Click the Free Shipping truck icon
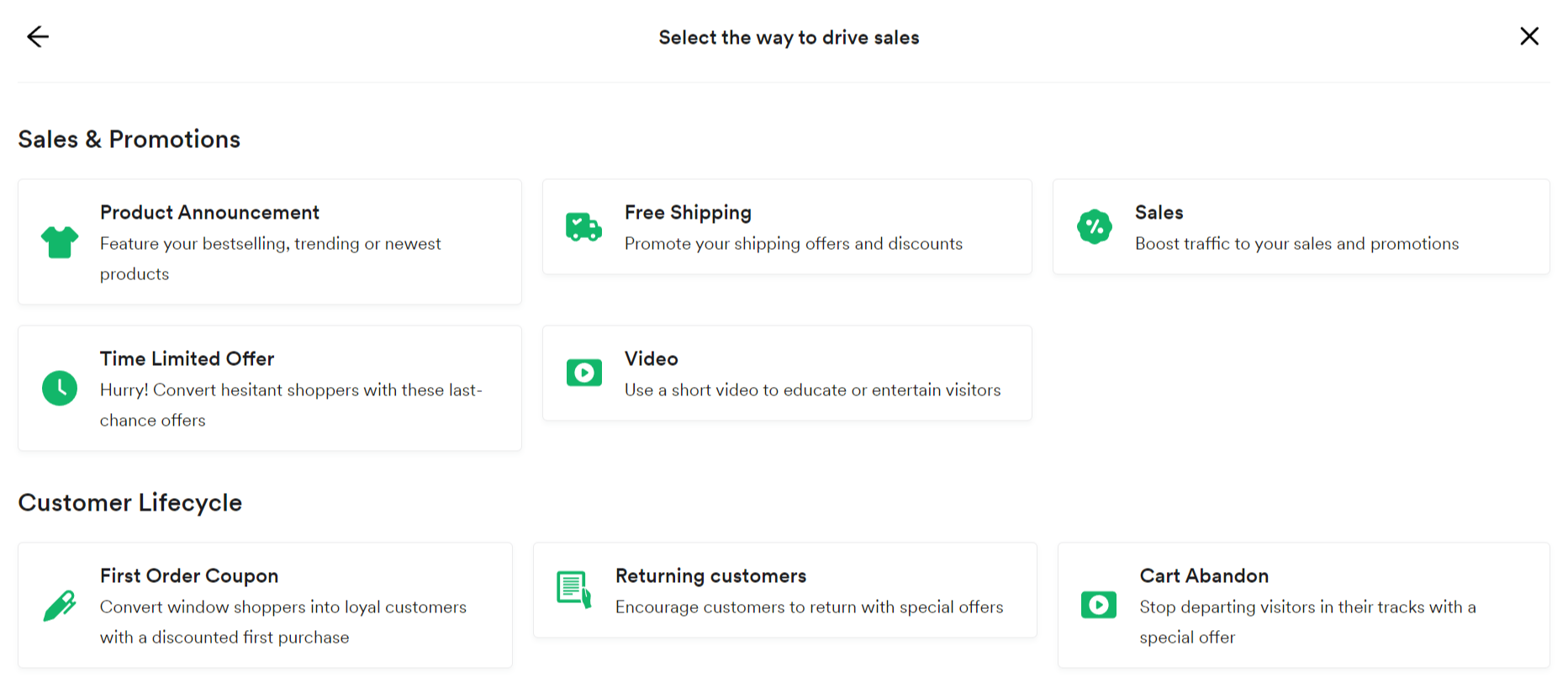 pos(583,227)
